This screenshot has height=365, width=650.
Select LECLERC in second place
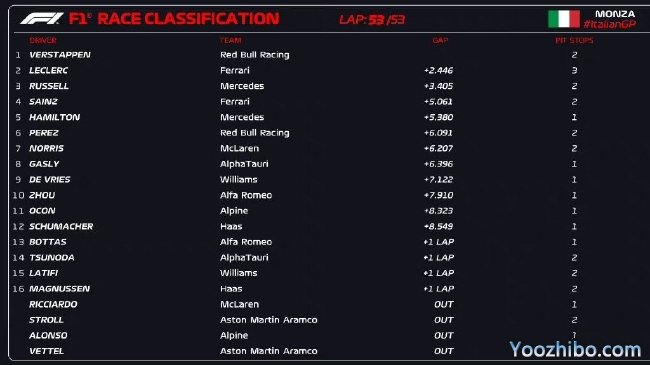click(49, 71)
